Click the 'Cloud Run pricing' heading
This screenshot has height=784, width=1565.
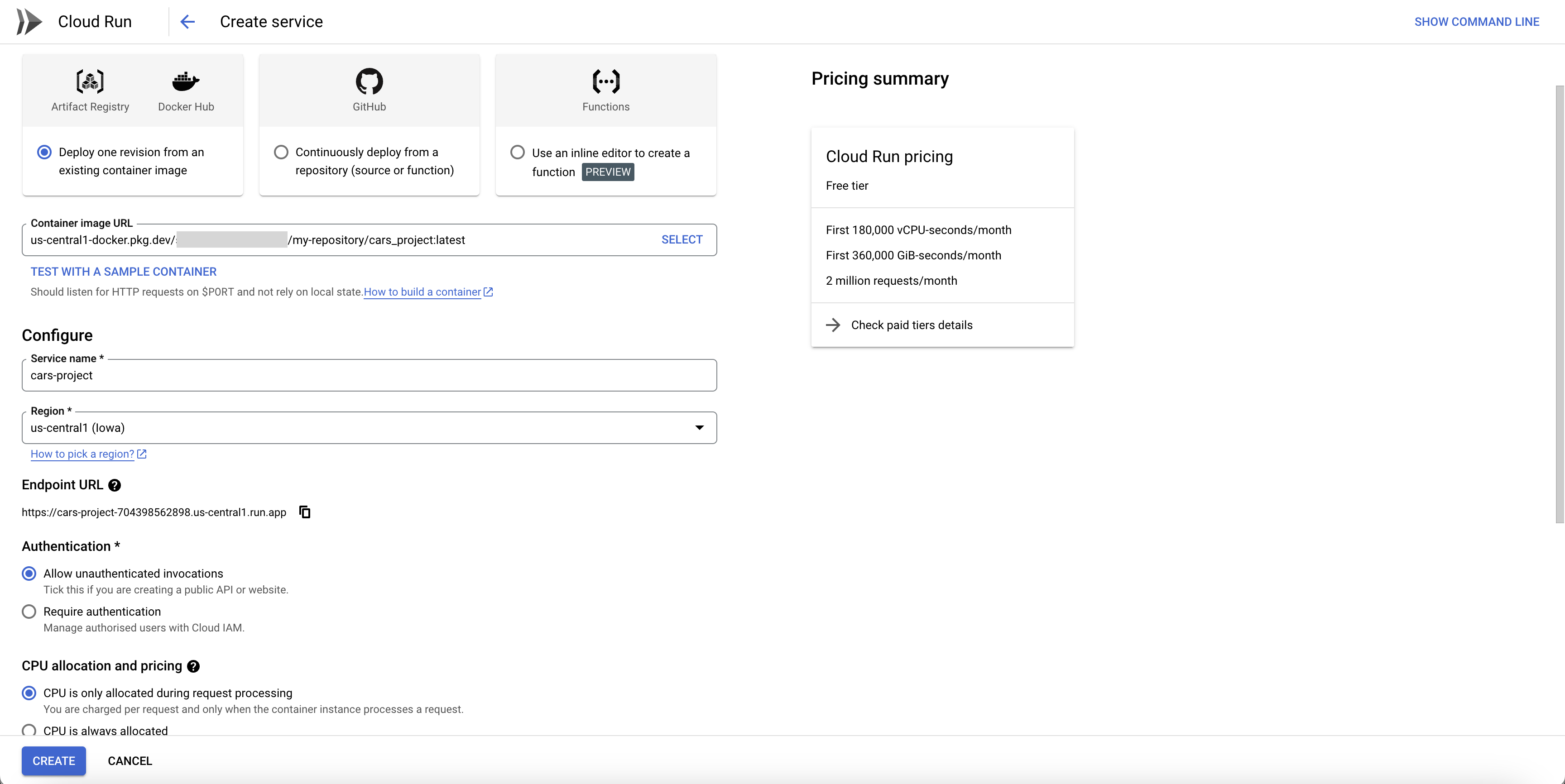click(889, 156)
